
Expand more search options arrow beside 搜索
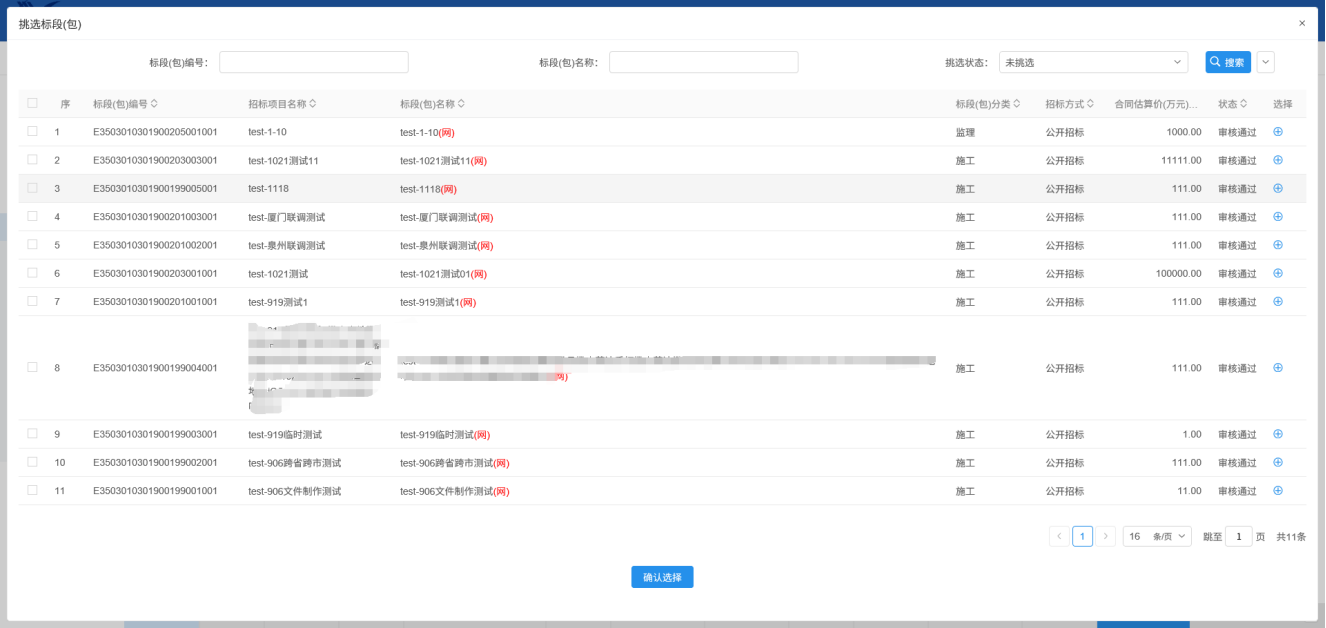[x=1265, y=62]
